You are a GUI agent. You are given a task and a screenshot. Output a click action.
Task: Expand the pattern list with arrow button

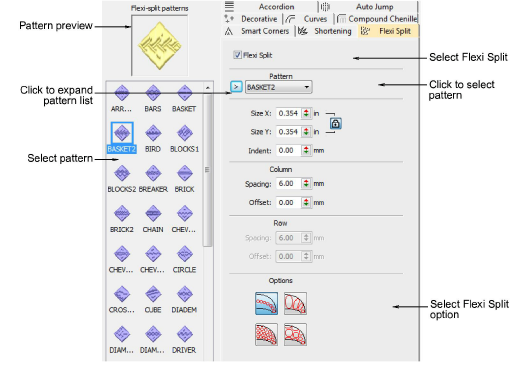click(236, 87)
